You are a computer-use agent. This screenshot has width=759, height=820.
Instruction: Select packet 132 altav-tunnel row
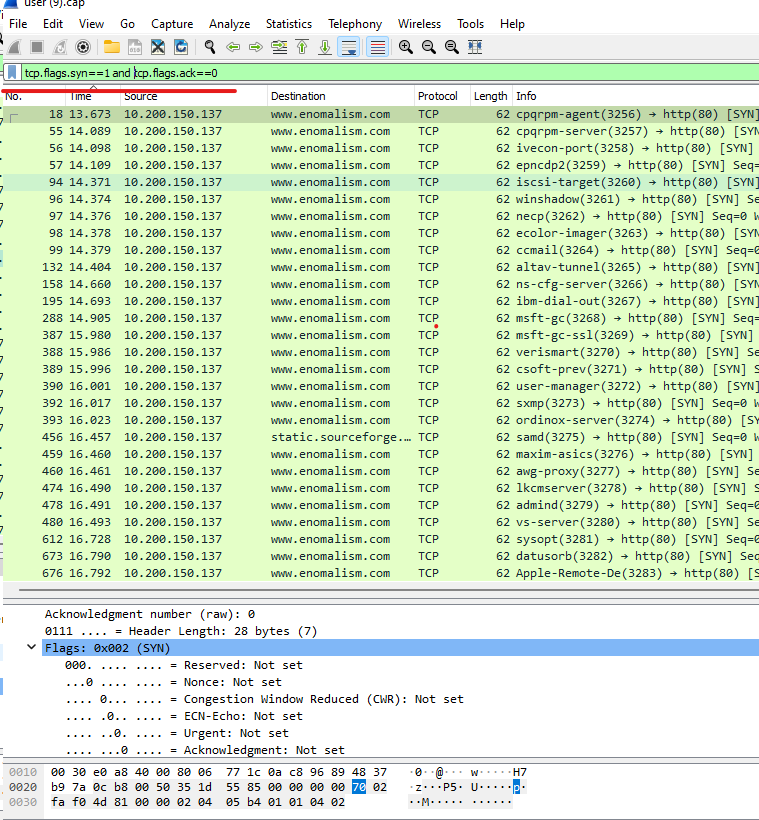(381, 267)
